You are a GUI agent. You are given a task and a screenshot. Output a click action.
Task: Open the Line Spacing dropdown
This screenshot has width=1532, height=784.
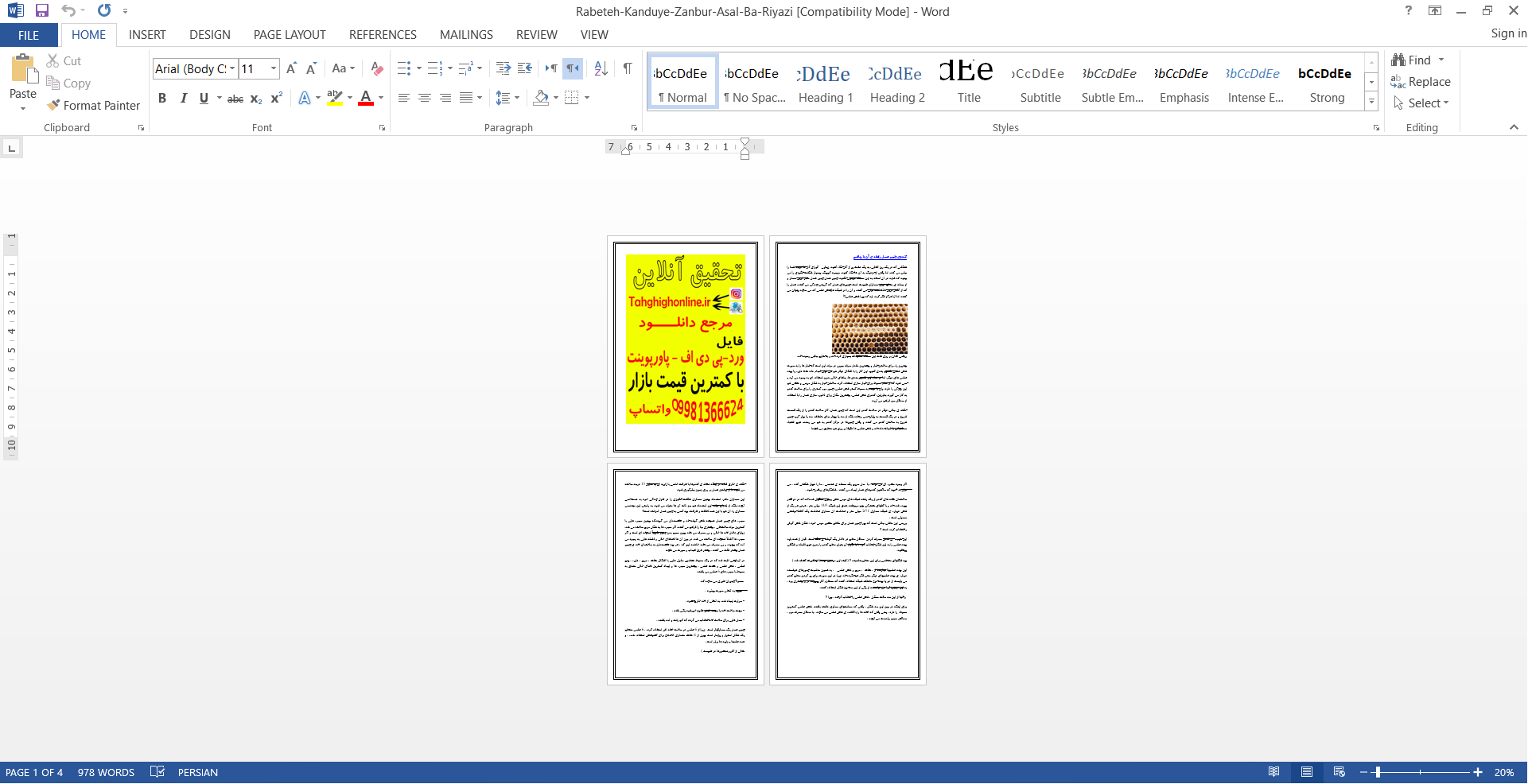pos(507,98)
